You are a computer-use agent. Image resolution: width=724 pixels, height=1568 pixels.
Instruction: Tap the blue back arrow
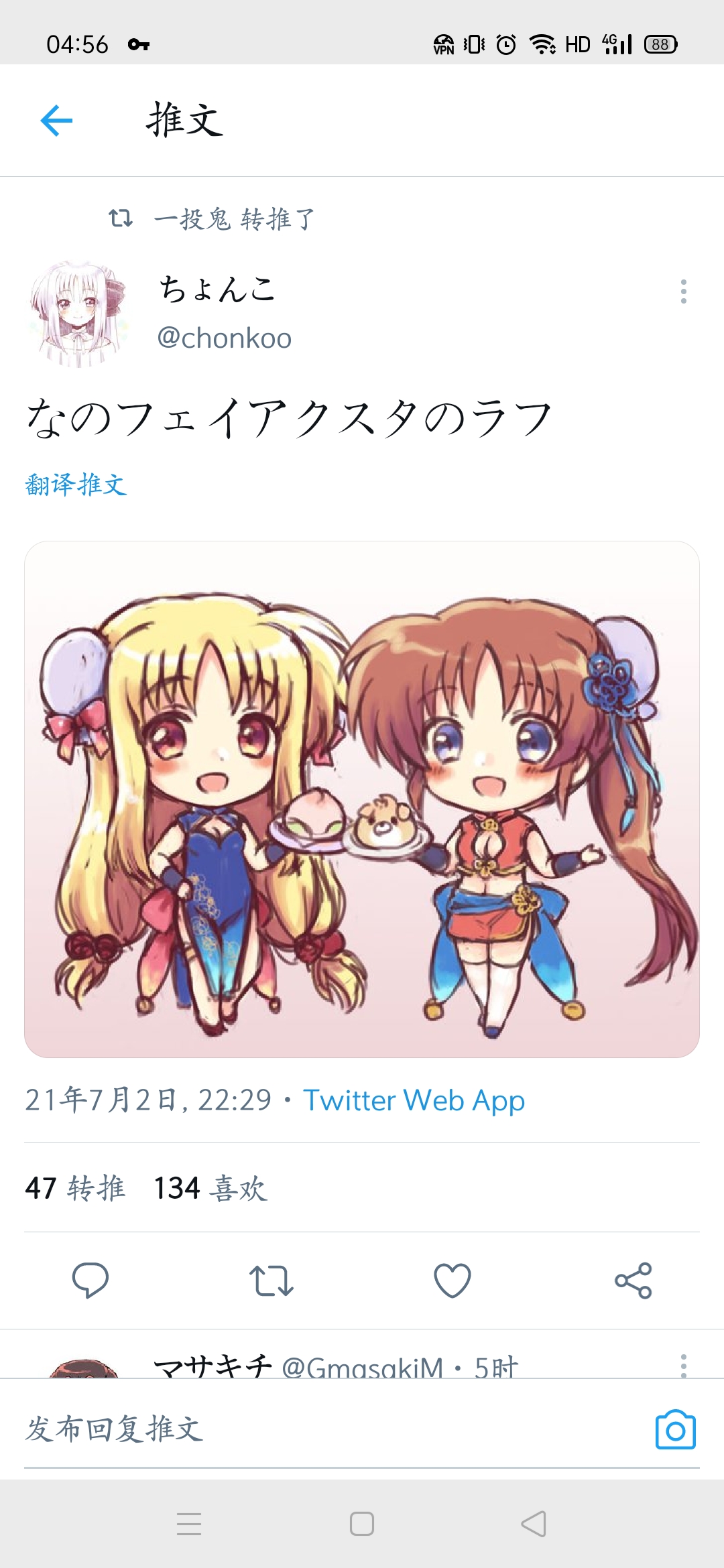click(x=56, y=121)
